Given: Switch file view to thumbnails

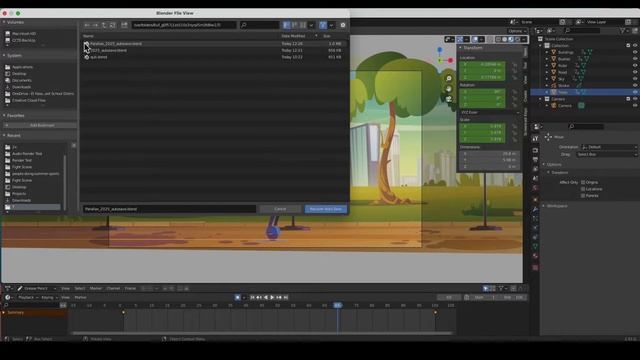Looking at the screenshot, I should (x=303, y=25).
